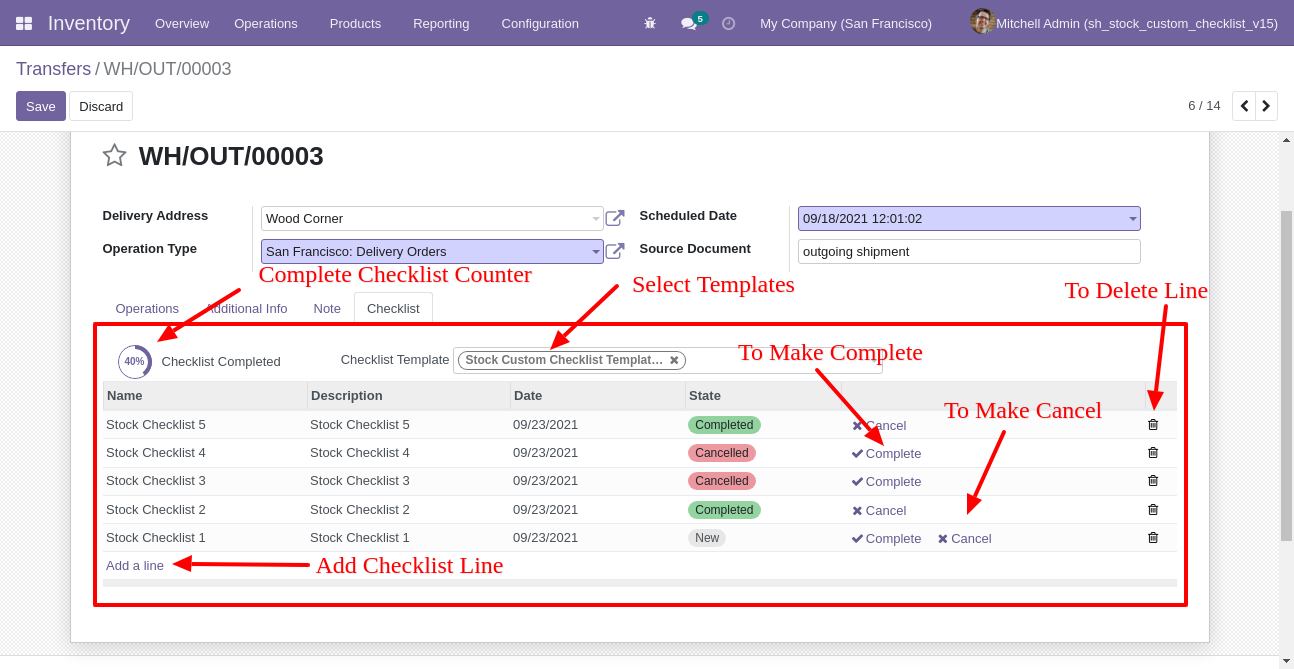Delete the Stock Checklist 1 line

click(x=1153, y=537)
